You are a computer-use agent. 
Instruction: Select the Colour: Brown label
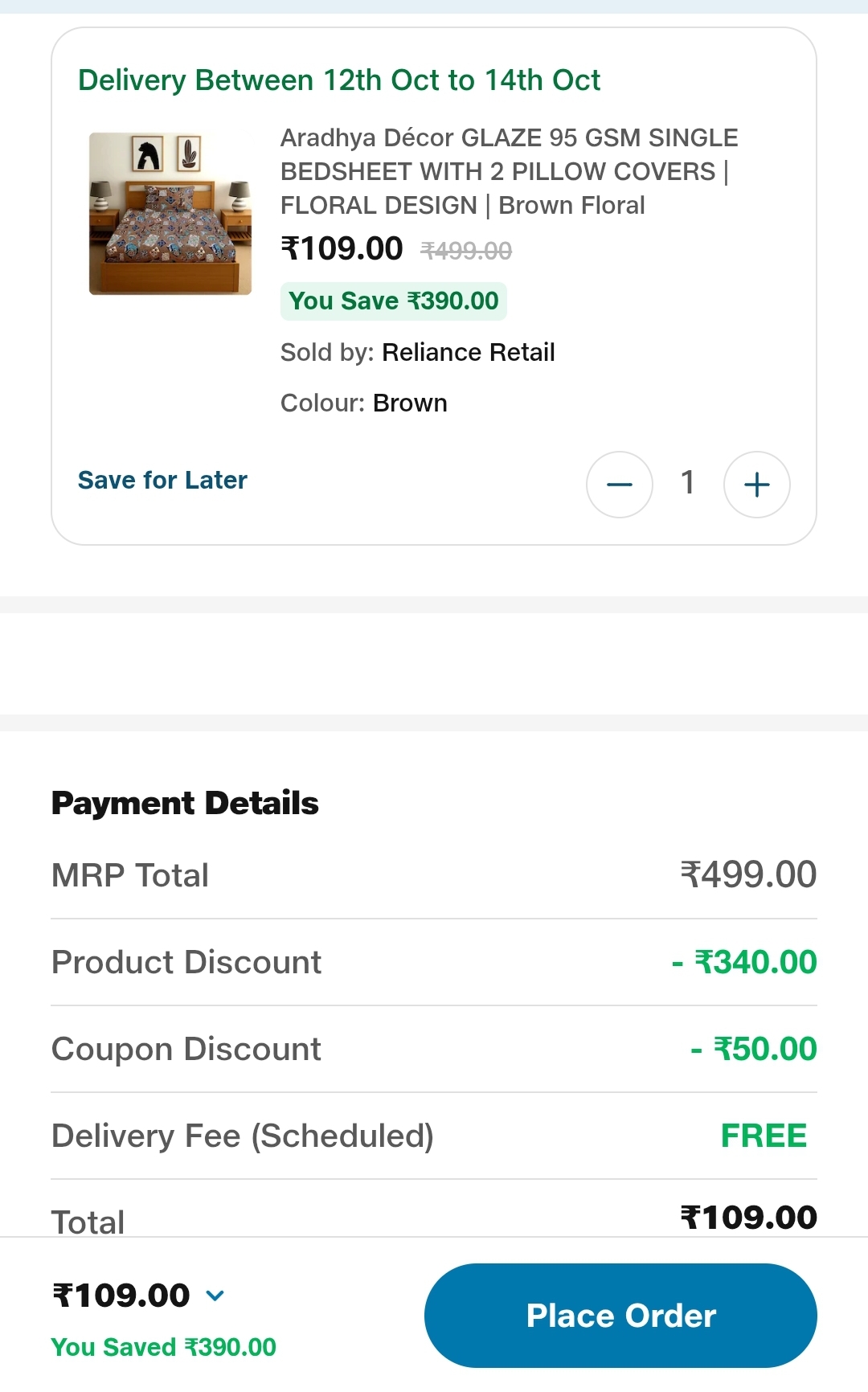[363, 403]
